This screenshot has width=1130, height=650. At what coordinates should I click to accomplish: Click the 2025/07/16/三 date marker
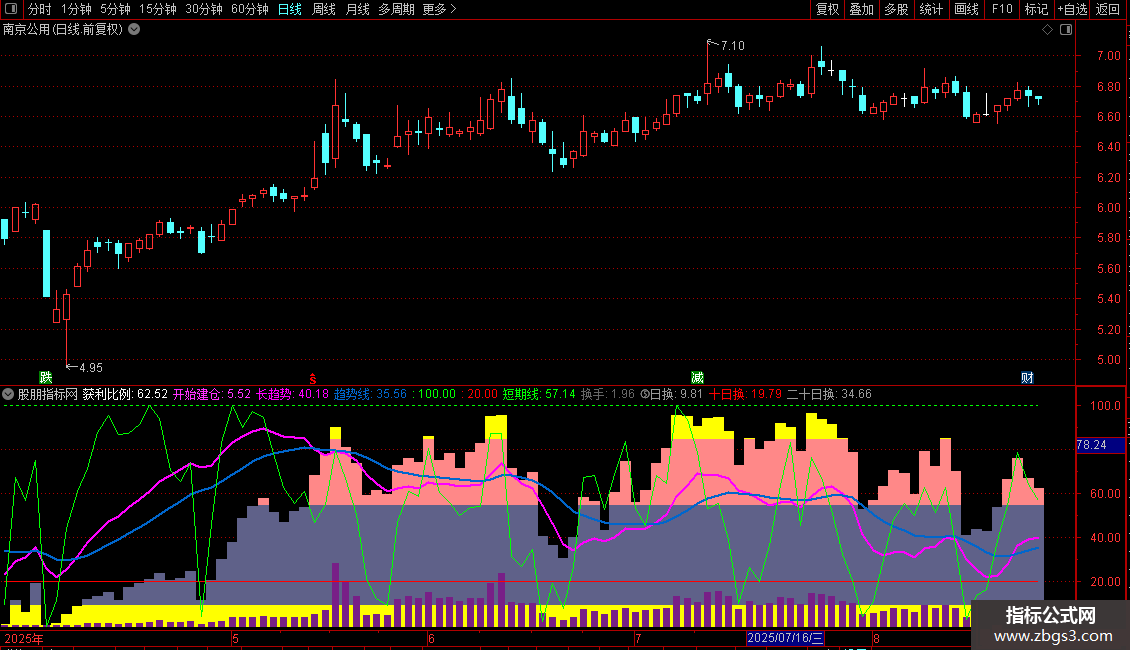(785, 638)
